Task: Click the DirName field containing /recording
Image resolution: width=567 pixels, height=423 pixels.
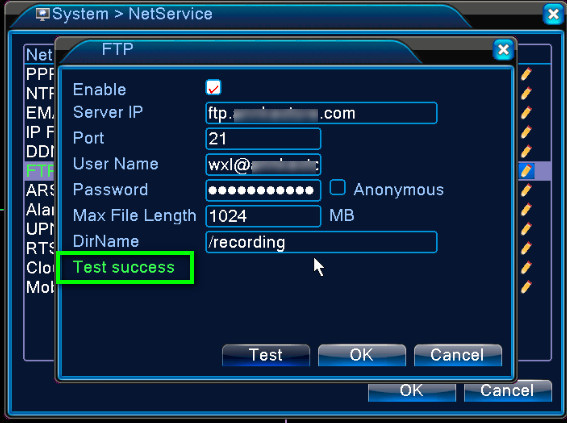Action: (321, 242)
